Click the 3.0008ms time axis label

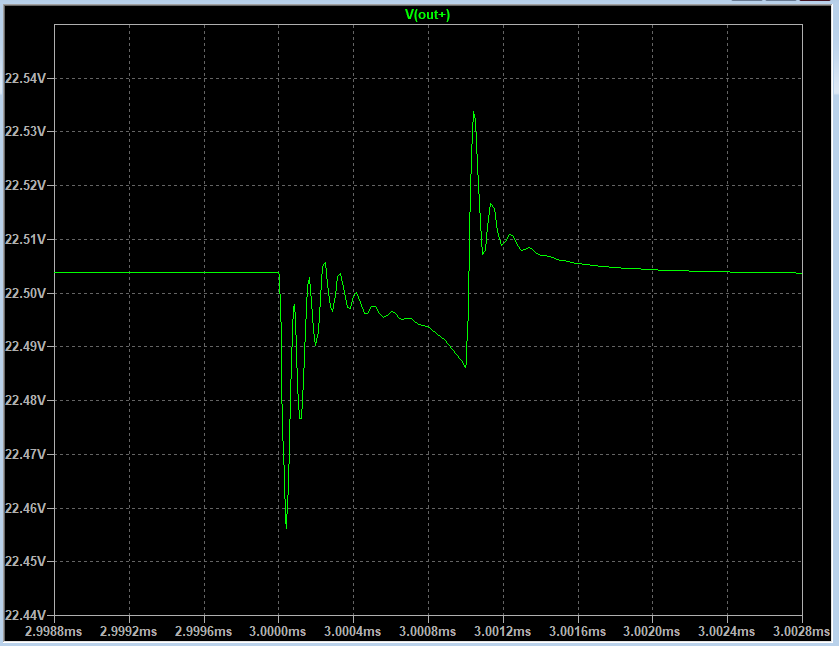pos(428,632)
